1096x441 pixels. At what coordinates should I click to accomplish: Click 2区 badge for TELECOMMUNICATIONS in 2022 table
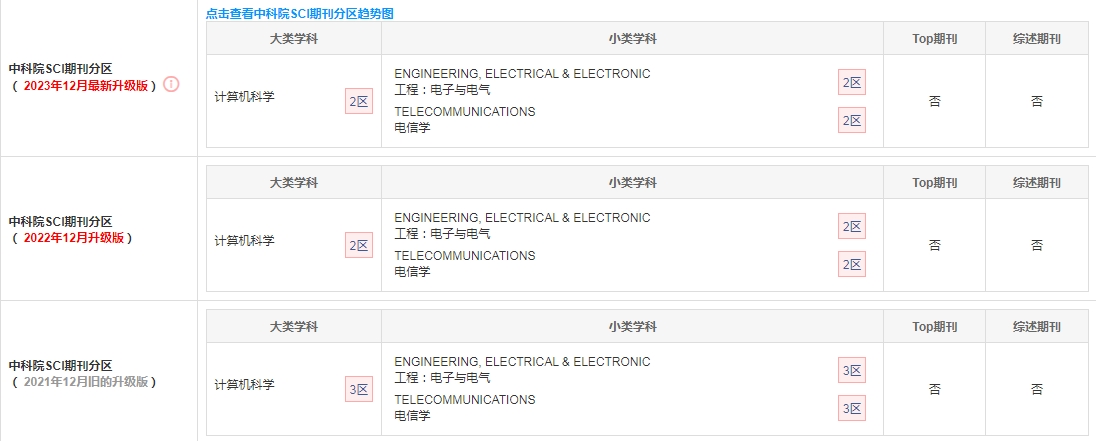(852, 264)
